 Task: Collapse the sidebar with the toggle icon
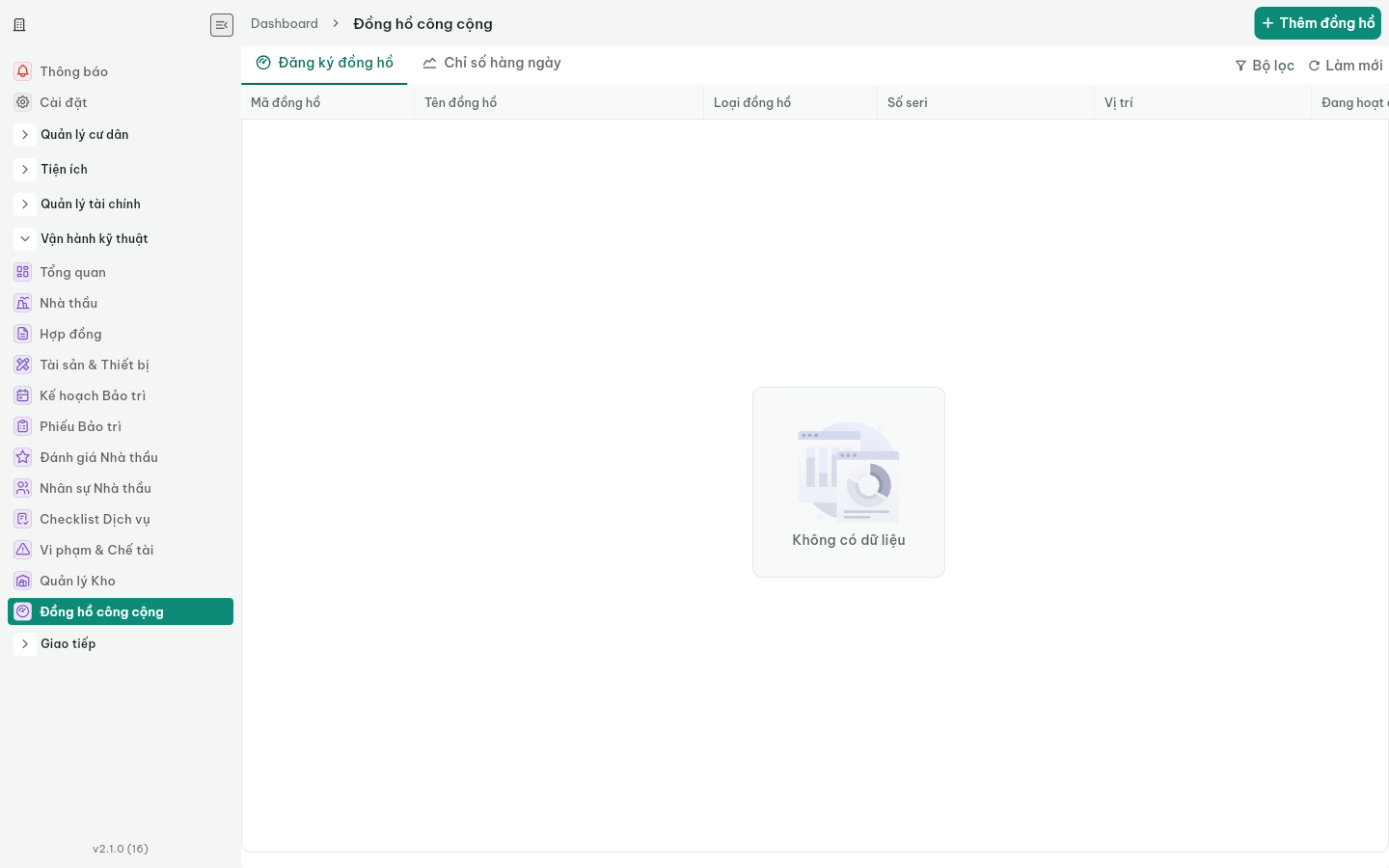coord(222,25)
